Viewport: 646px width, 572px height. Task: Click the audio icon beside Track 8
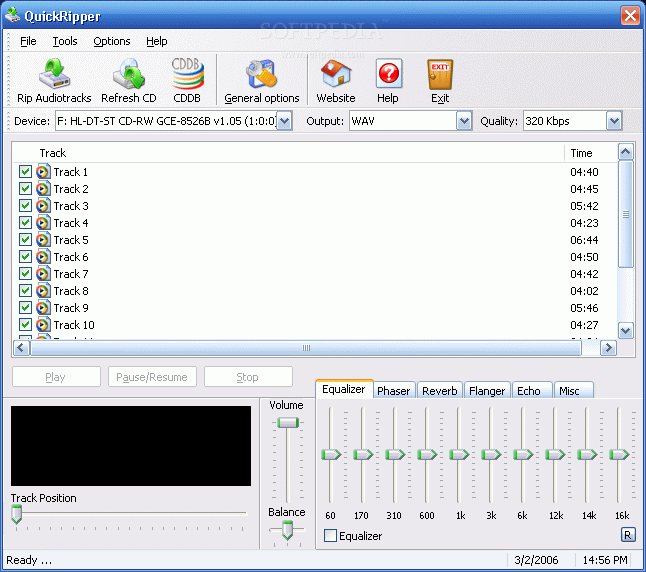(x=43, y=291)
